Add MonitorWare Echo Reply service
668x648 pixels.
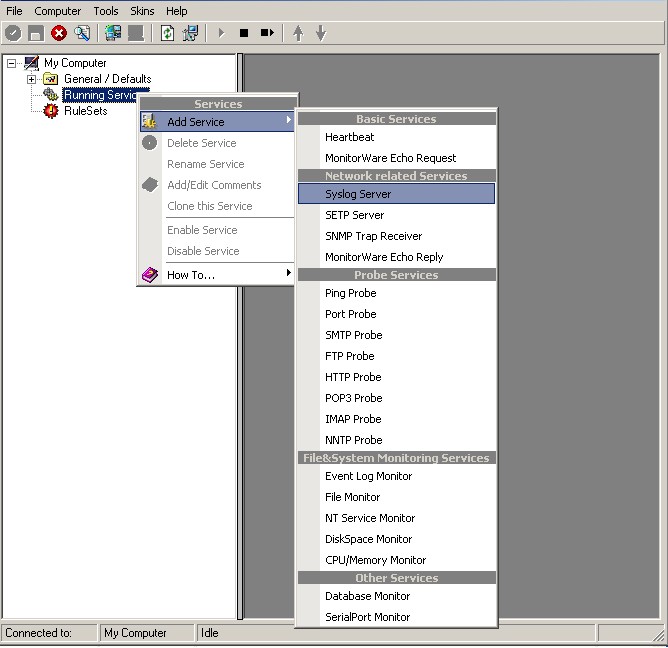[x=397, y=257]
